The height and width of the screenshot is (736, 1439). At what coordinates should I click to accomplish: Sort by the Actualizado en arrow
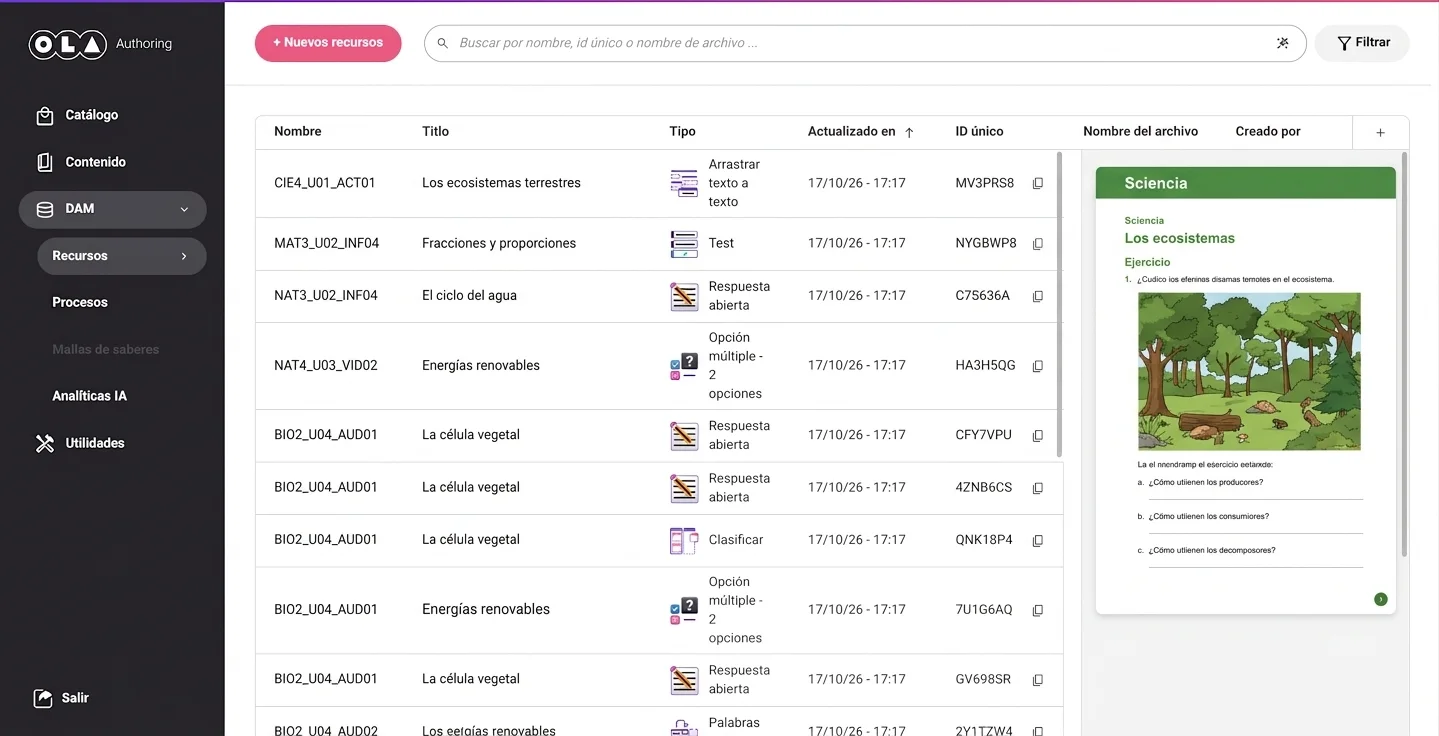pyautogui.click(x=909, y=132)
